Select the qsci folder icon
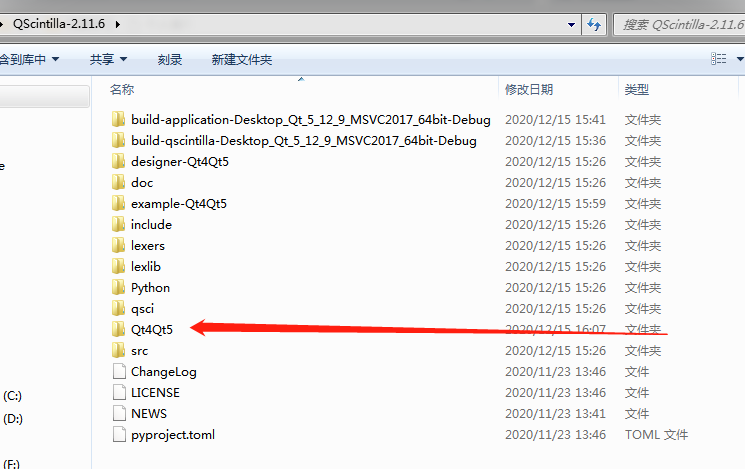 click(x=118, y=308)
